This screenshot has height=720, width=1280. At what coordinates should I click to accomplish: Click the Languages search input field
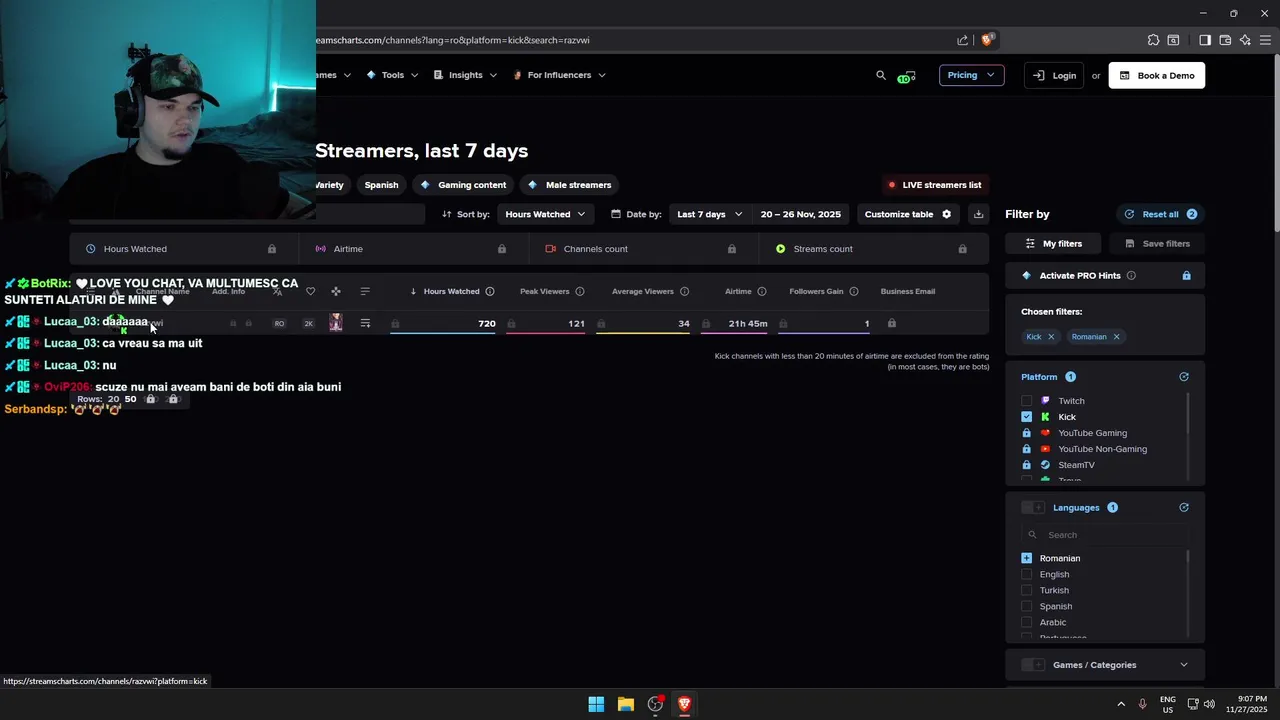point(1105,535)
